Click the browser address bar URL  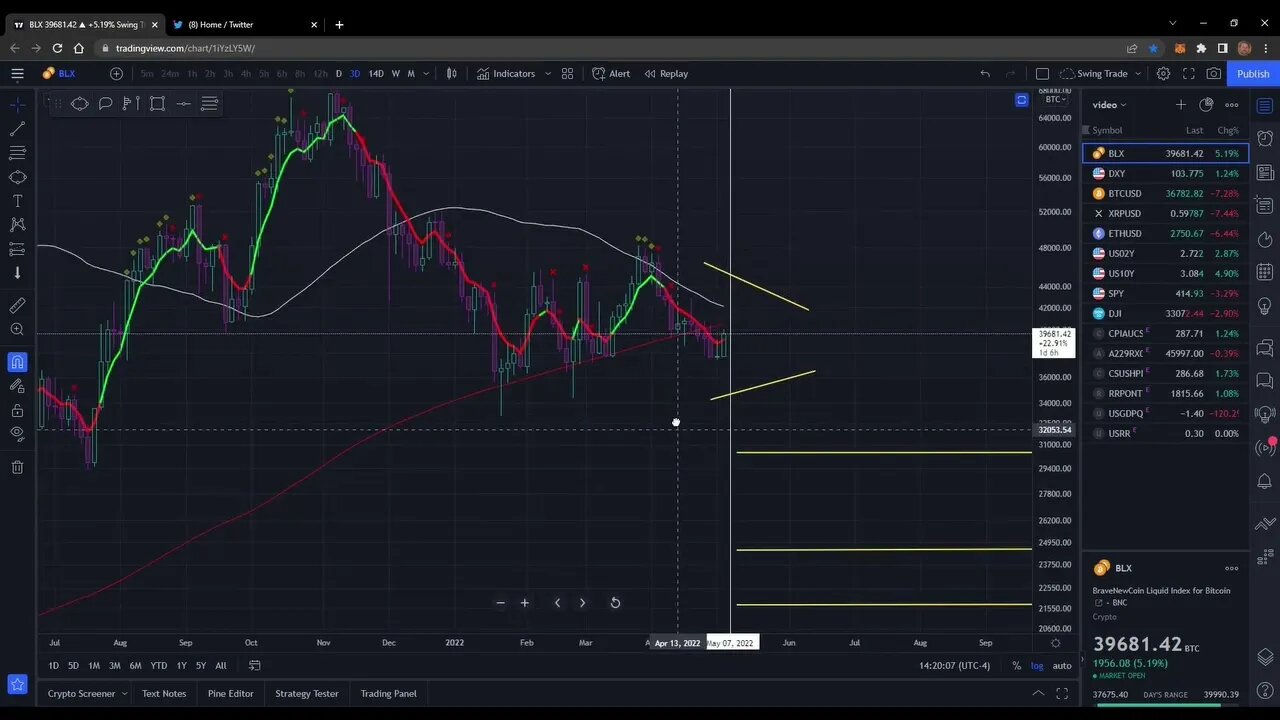(x=185, y=48)
